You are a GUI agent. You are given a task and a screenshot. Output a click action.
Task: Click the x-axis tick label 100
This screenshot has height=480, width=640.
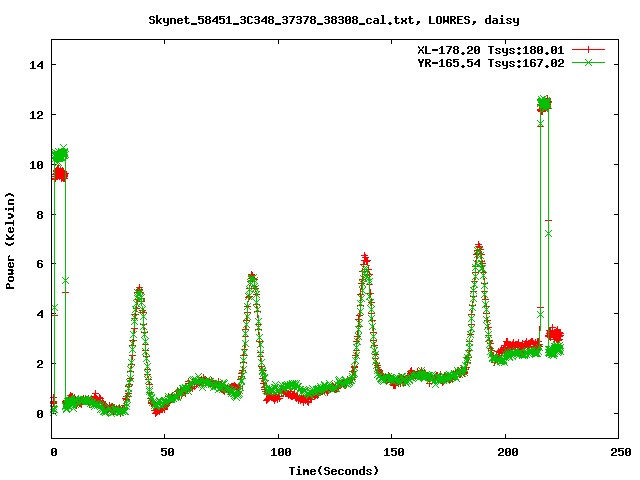280,452
